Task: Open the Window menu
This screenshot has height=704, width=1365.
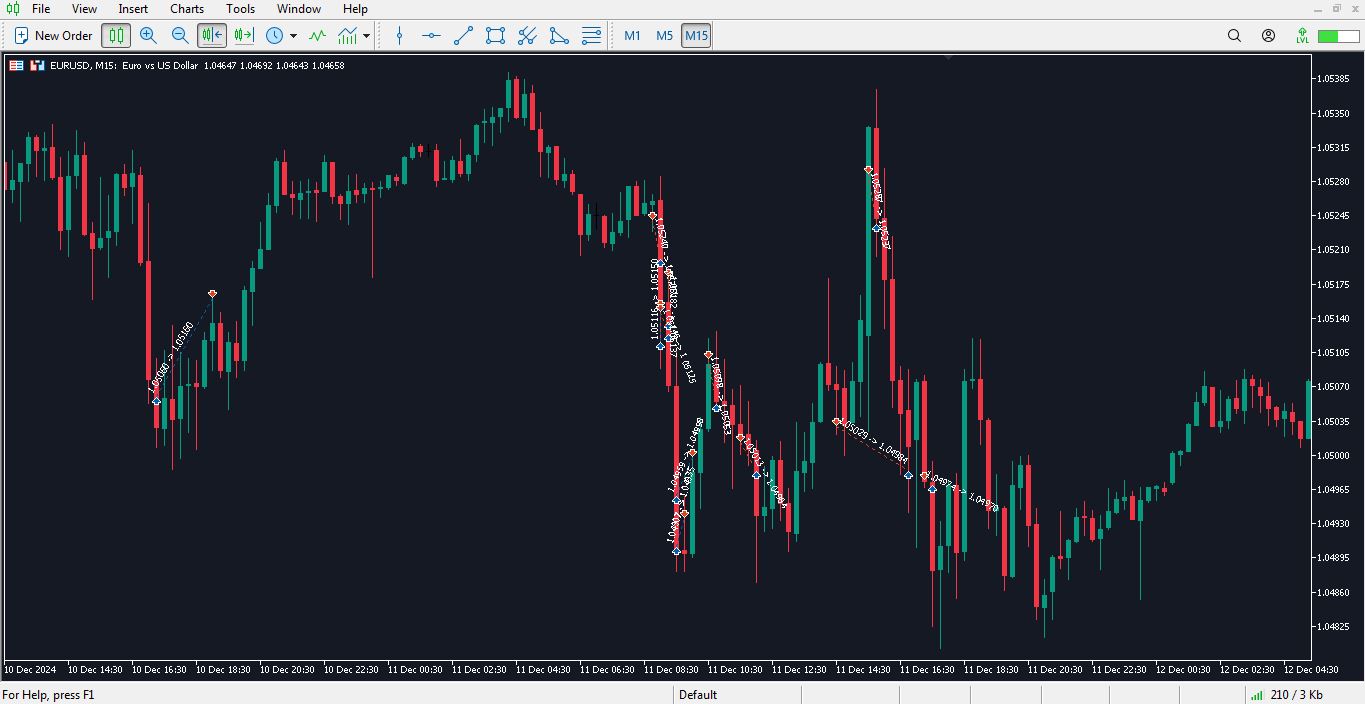Action: (x=299, y=8)
